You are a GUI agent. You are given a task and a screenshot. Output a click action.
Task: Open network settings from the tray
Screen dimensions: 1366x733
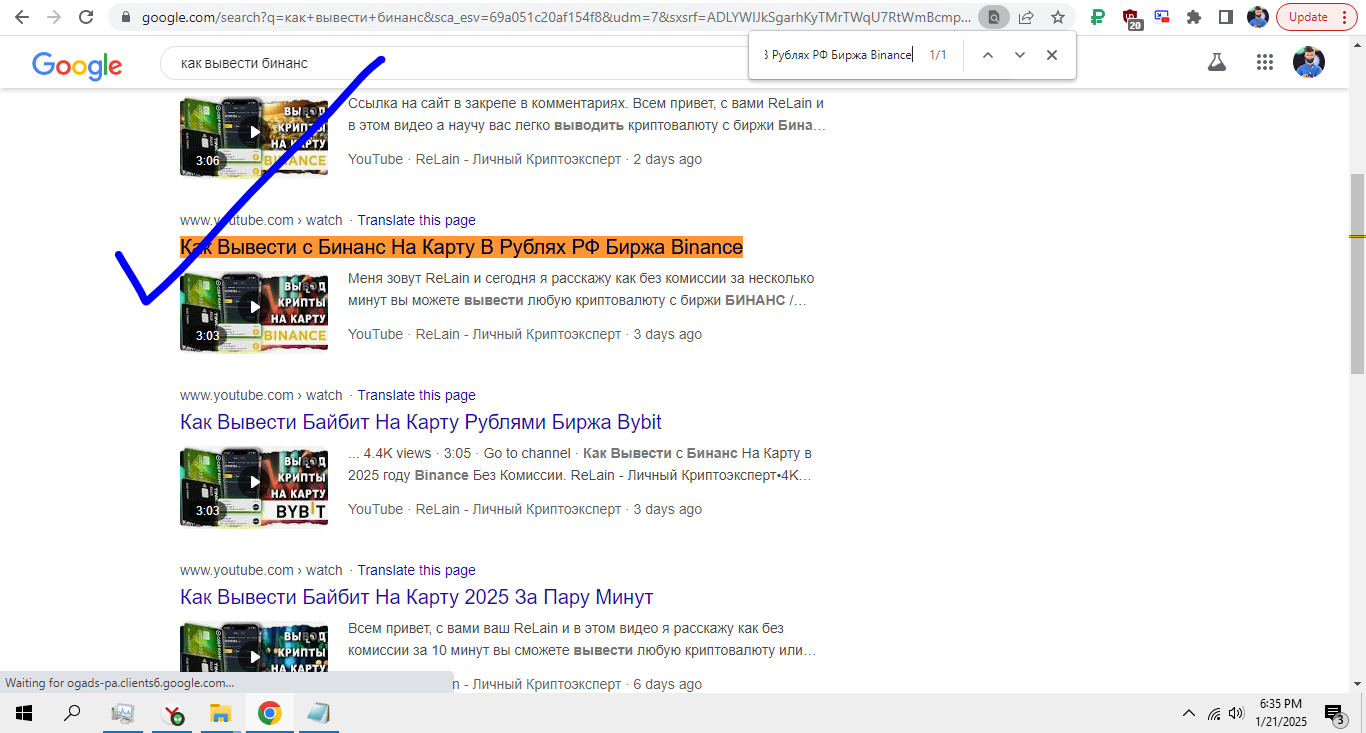(x=1214, y=714)
